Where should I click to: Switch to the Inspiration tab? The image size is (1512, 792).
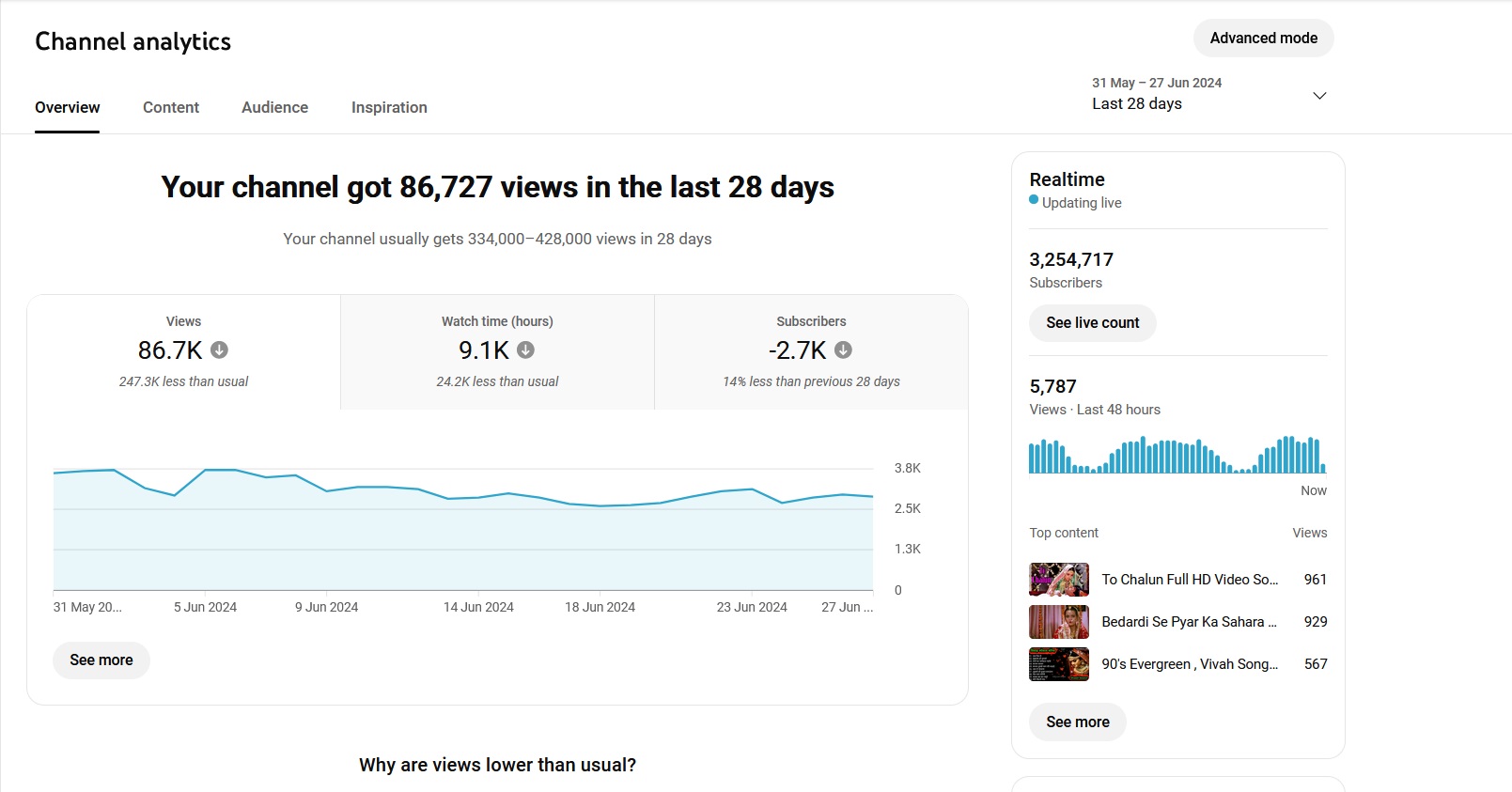[389, 107]
